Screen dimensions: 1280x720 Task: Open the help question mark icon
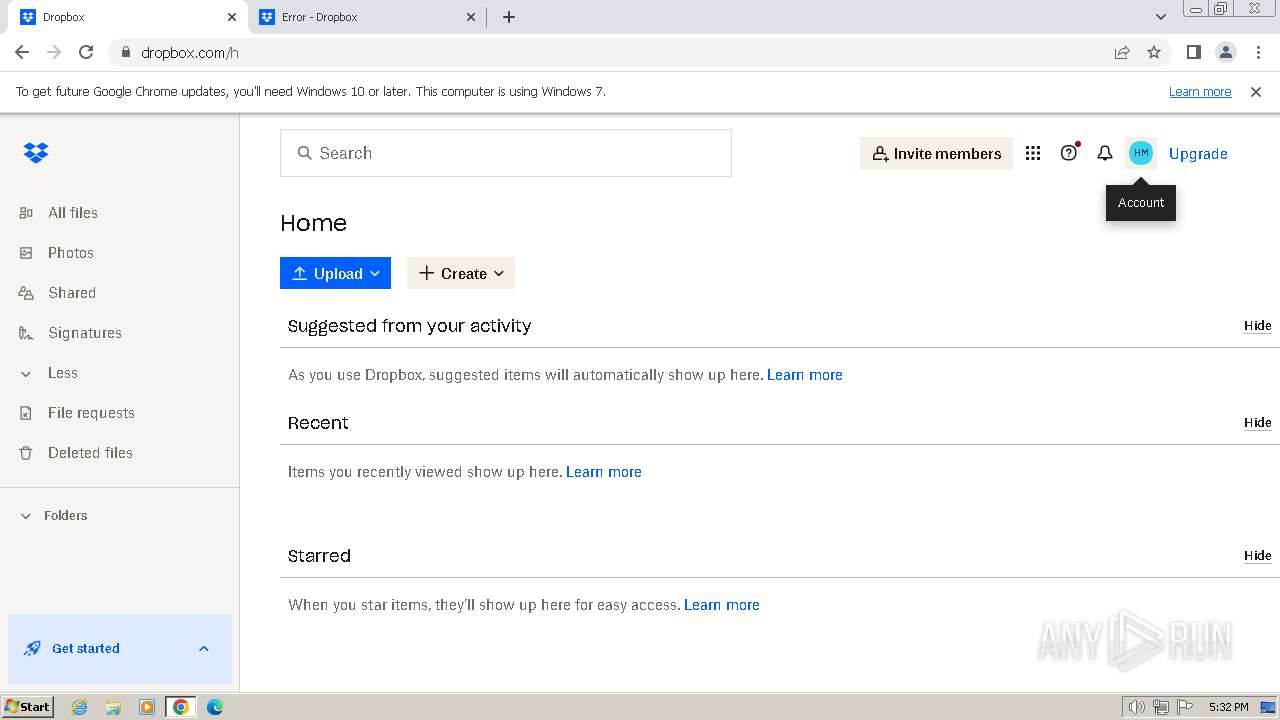pos(1069,153)
